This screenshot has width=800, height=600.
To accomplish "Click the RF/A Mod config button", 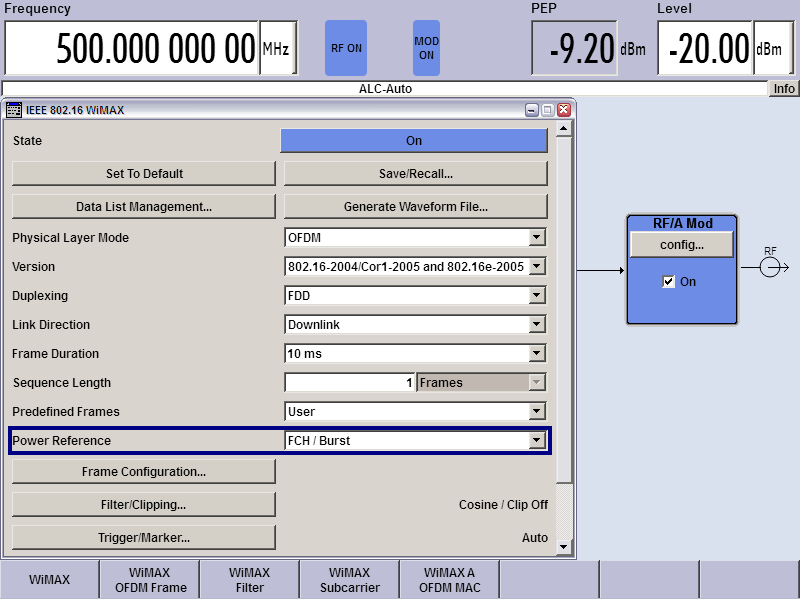I will coord(682,244).
